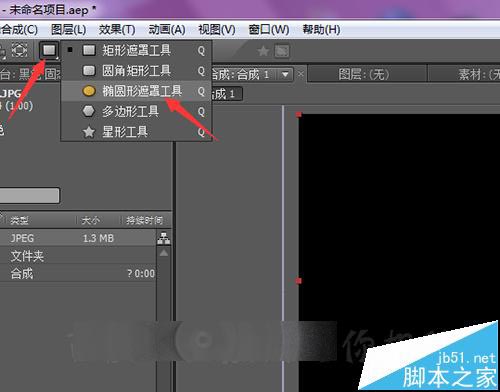Select the 合成 project row
The width and height of the screenshot is (500, 392).
click(78, 274)
